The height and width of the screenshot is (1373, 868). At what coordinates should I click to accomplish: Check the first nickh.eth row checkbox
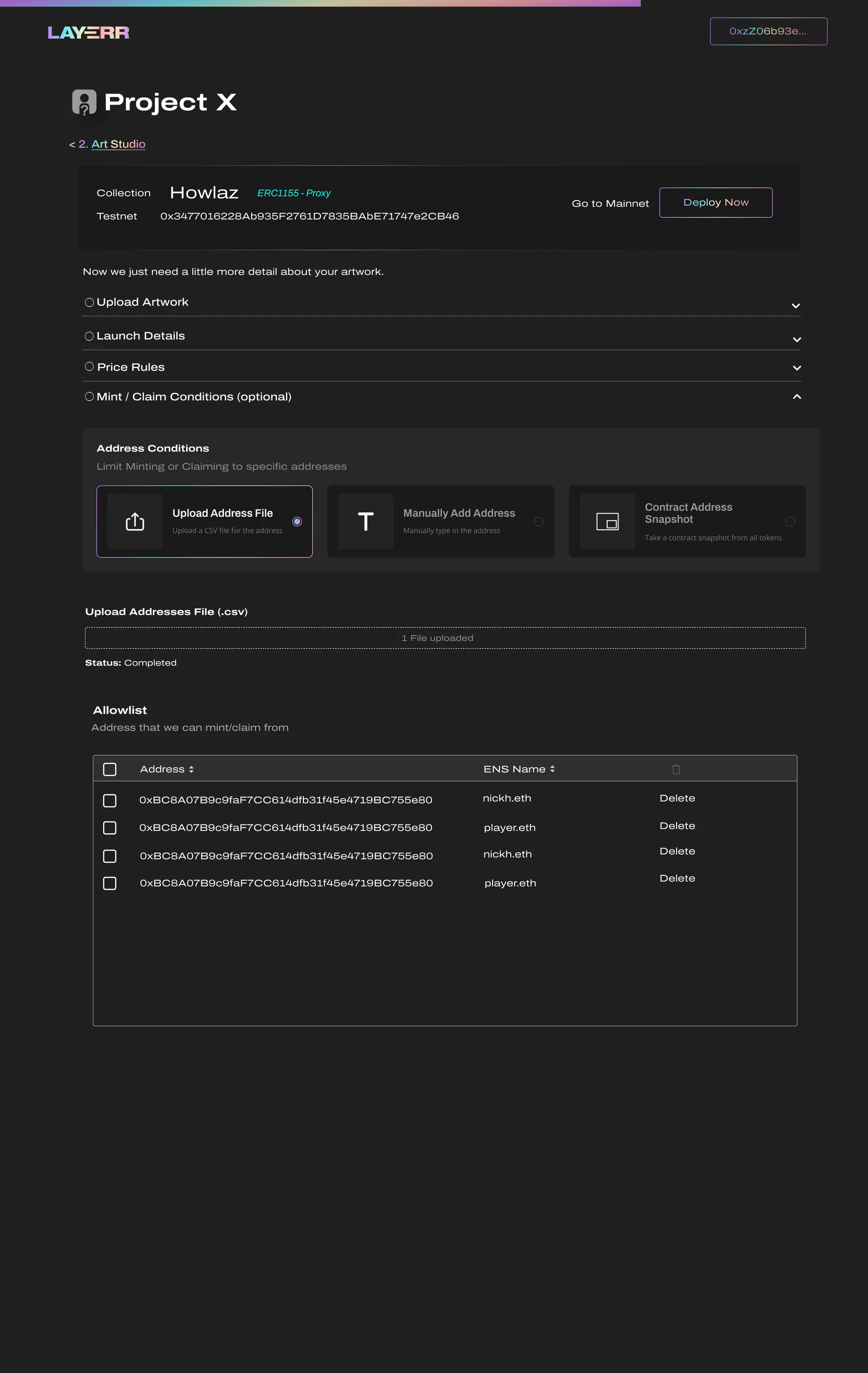(x=110, y=801)
